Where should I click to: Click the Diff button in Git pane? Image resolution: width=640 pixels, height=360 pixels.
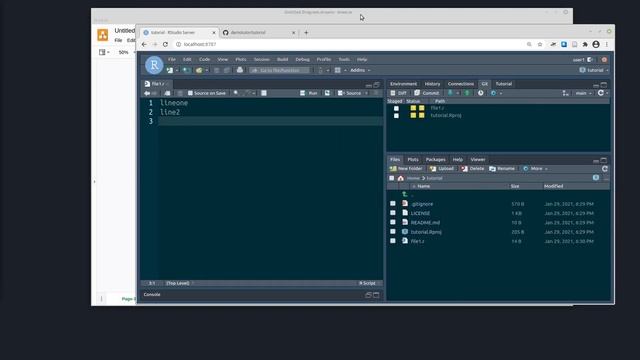[x=398, y=93]
